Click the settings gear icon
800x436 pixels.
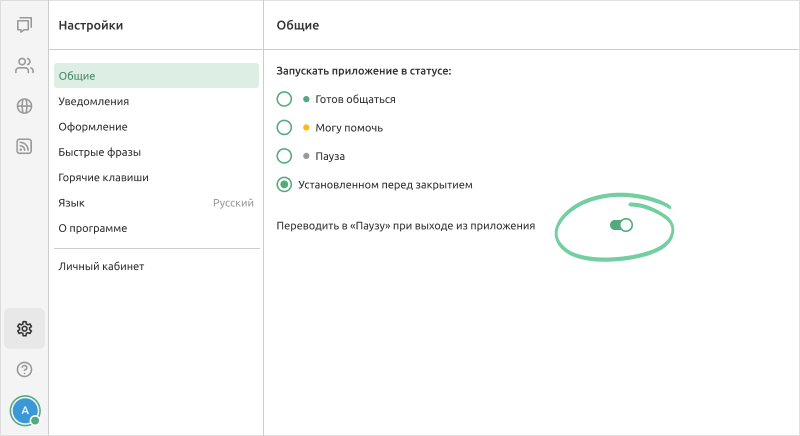[x=24, y=328]
